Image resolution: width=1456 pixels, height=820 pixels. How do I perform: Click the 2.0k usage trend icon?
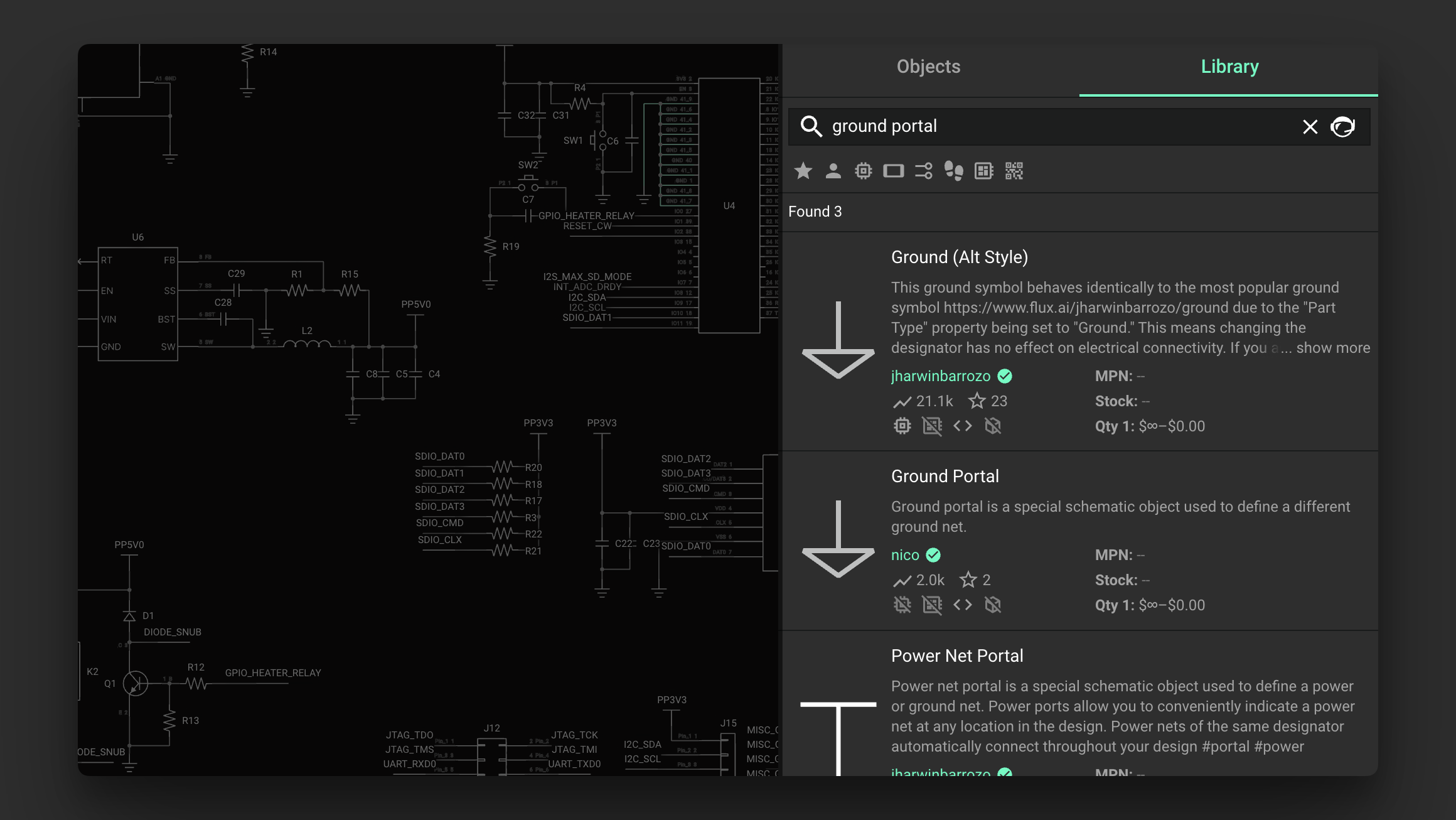902,581
